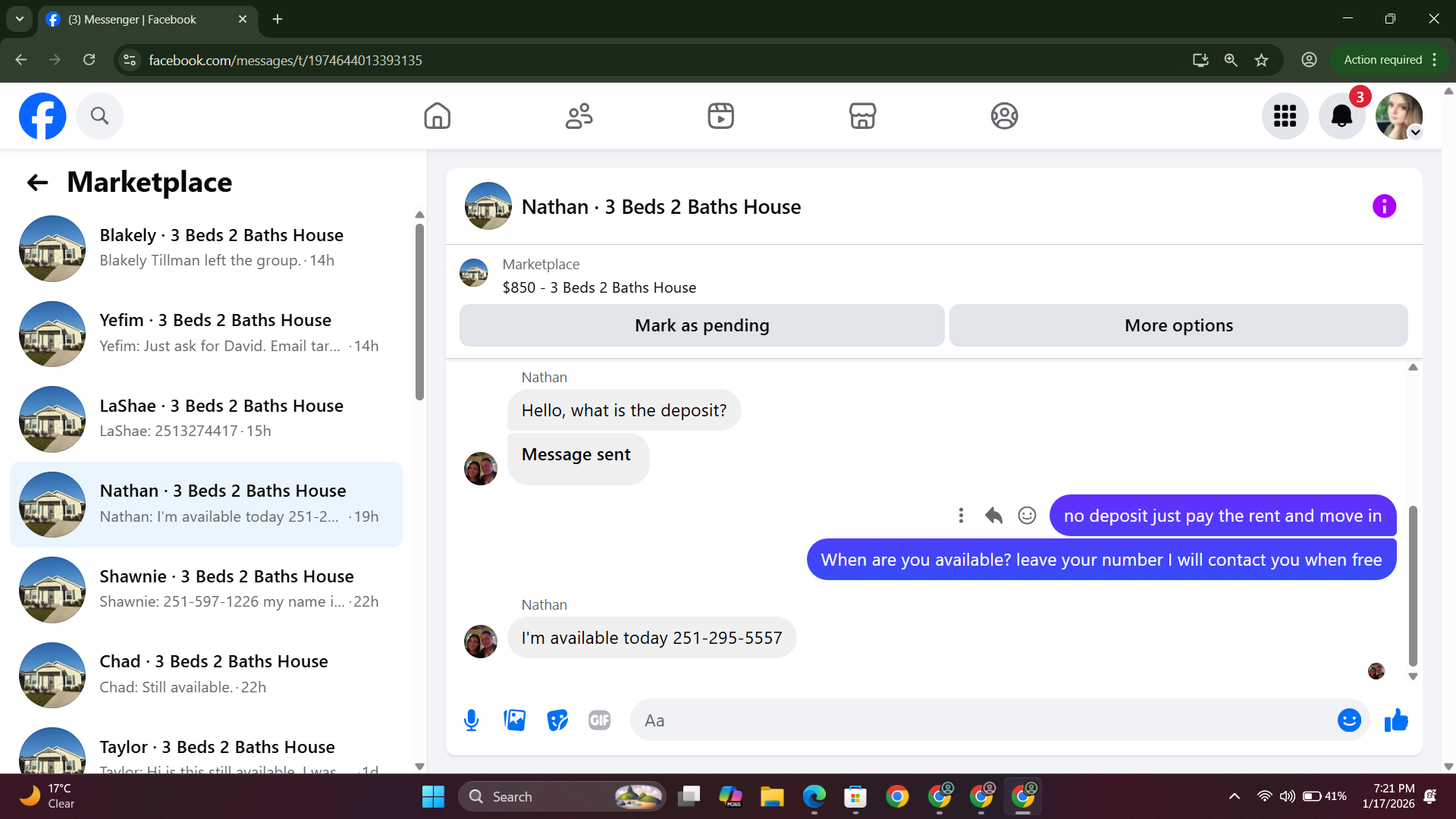Click the message input field
1456x819 pixels.
[x=978, y=720]
